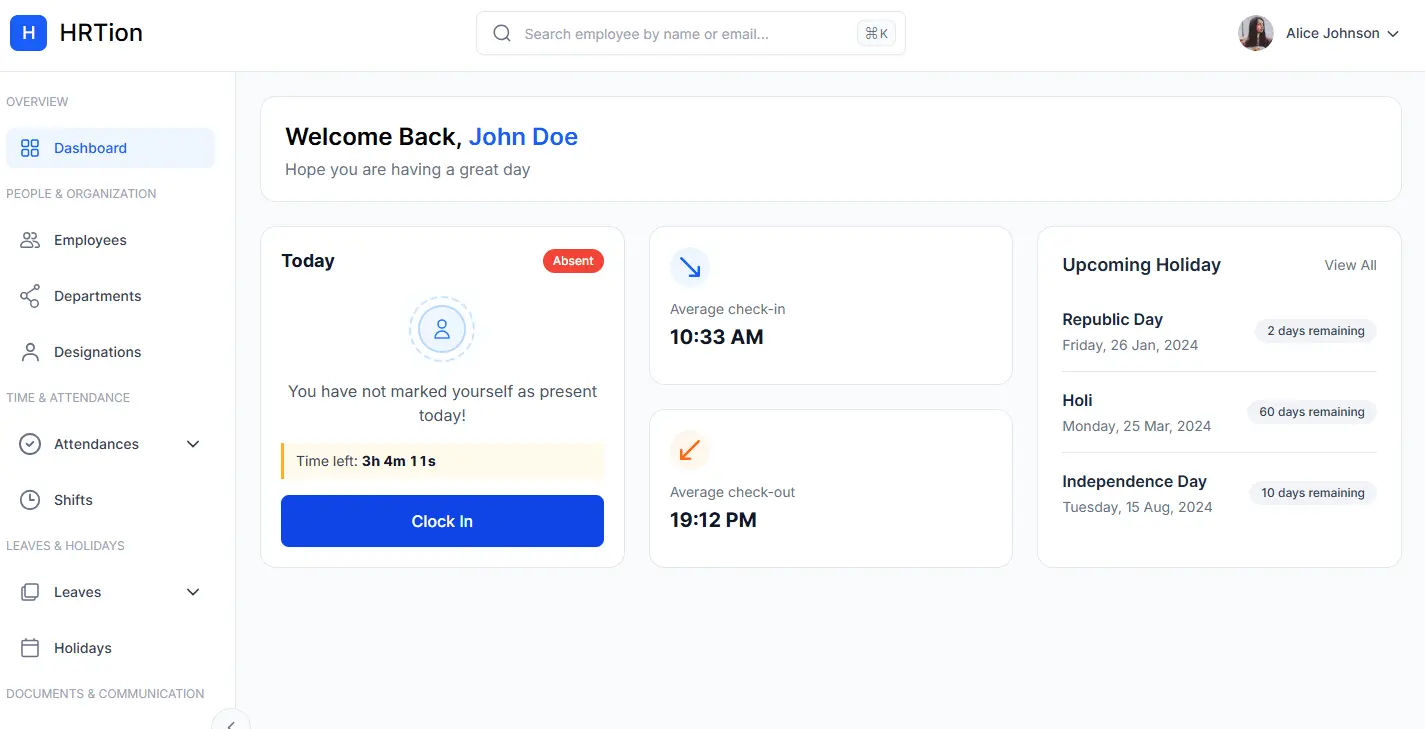The image size is (1425, 729).
Task: Click the Departments share-node icon
Action: [30, 296]
